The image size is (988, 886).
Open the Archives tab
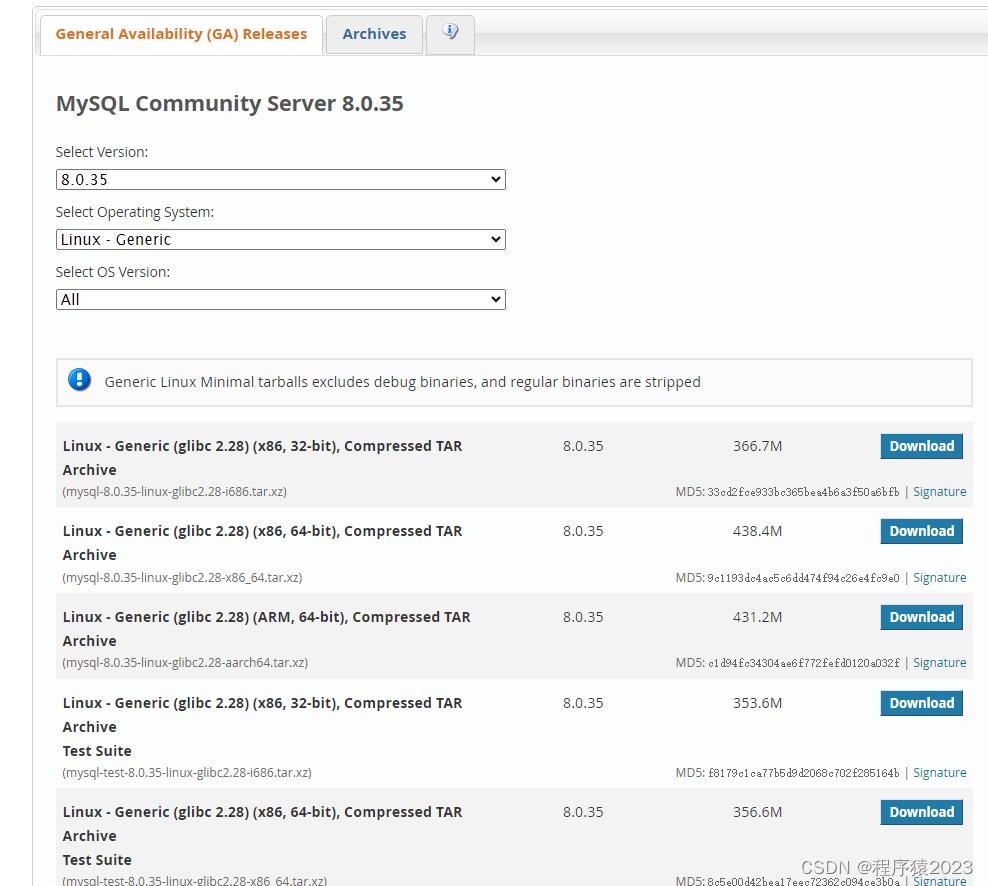(374, 34)
